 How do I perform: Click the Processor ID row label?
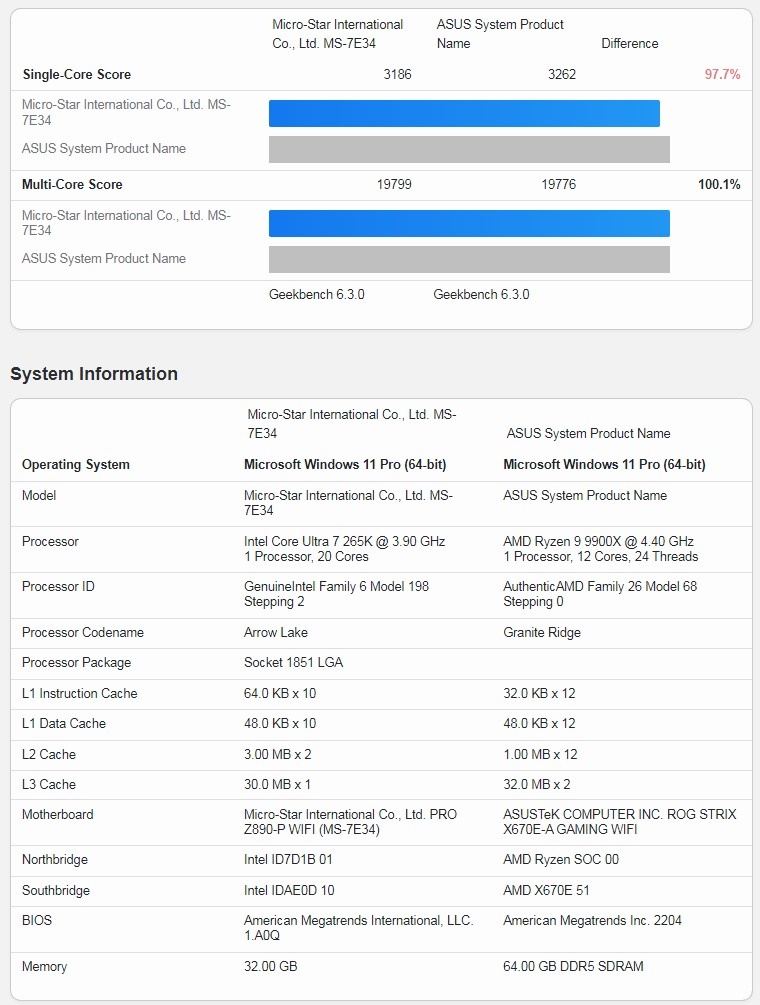pos(58,586)
